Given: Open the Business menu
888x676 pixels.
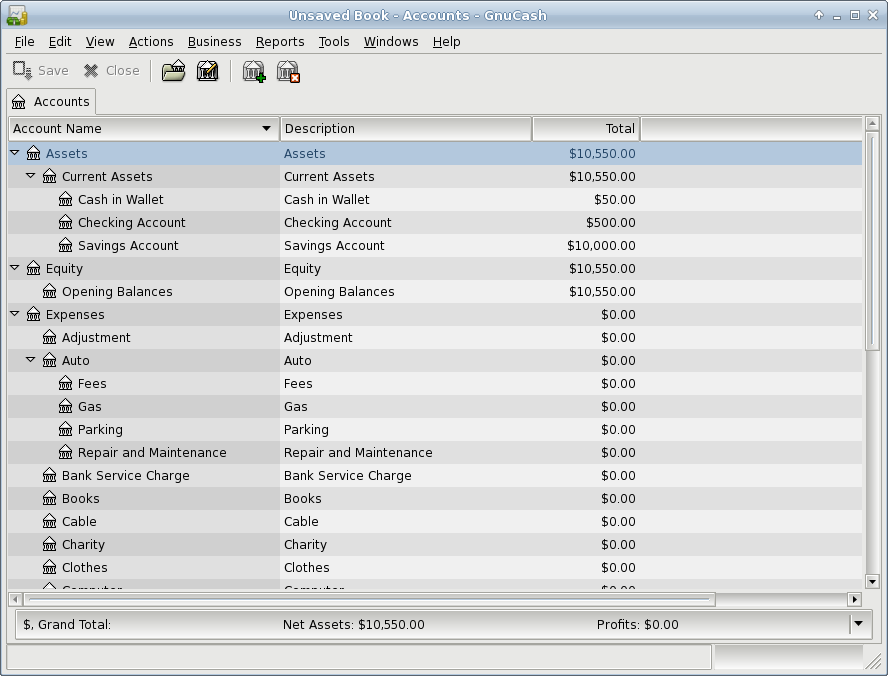Looking at the screenshot, I should 215,42.
